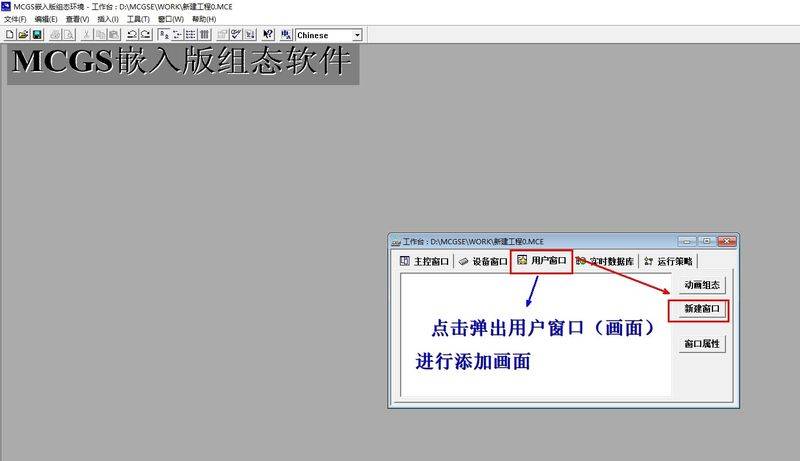
Task: Switch to small icons view mode
Action: pyautogui.click(x=178, y=35)
